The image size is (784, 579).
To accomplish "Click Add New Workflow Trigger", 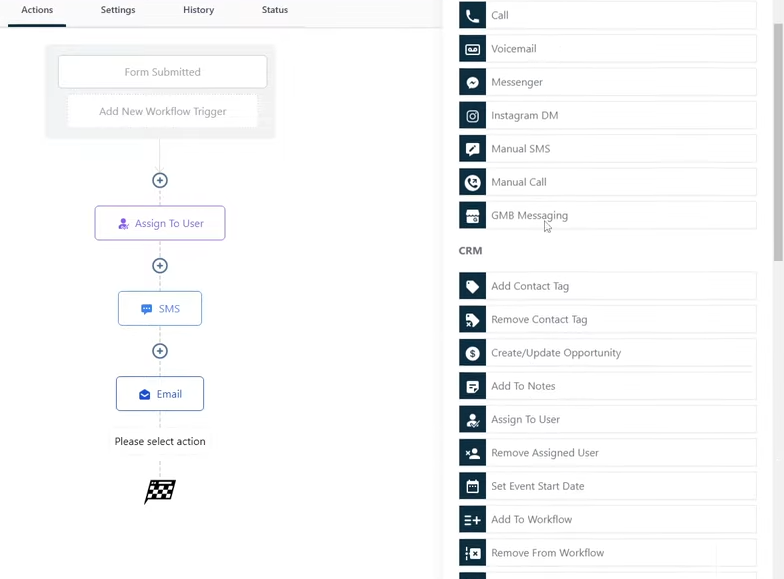I will 162,112.
